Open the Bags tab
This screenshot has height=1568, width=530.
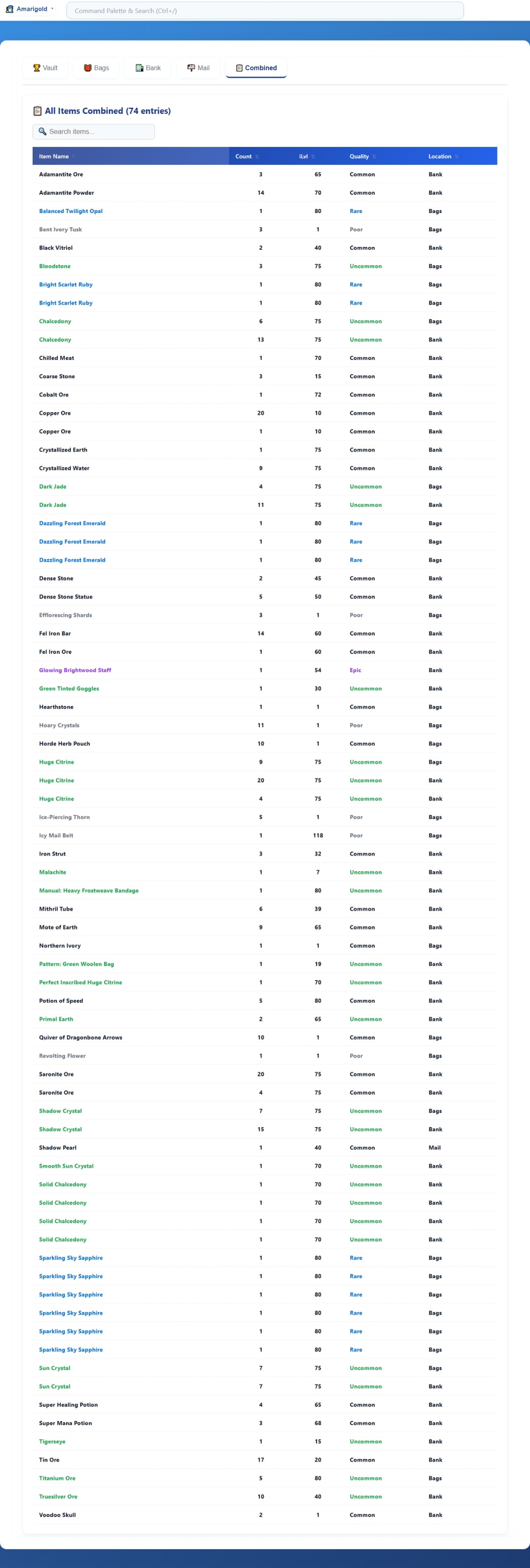(x=96, y=68)
